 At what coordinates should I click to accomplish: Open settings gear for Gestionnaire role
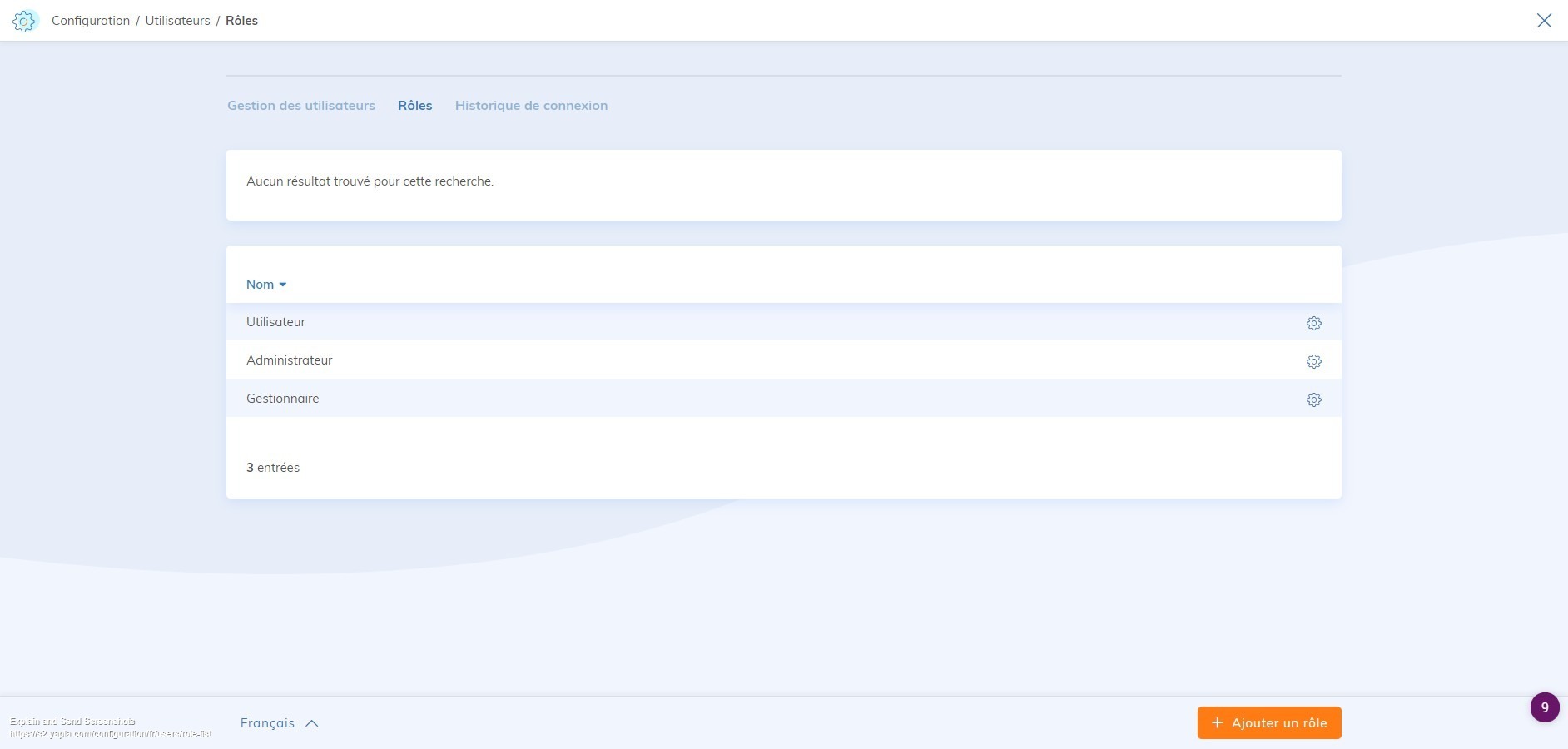coord(1313,399)
